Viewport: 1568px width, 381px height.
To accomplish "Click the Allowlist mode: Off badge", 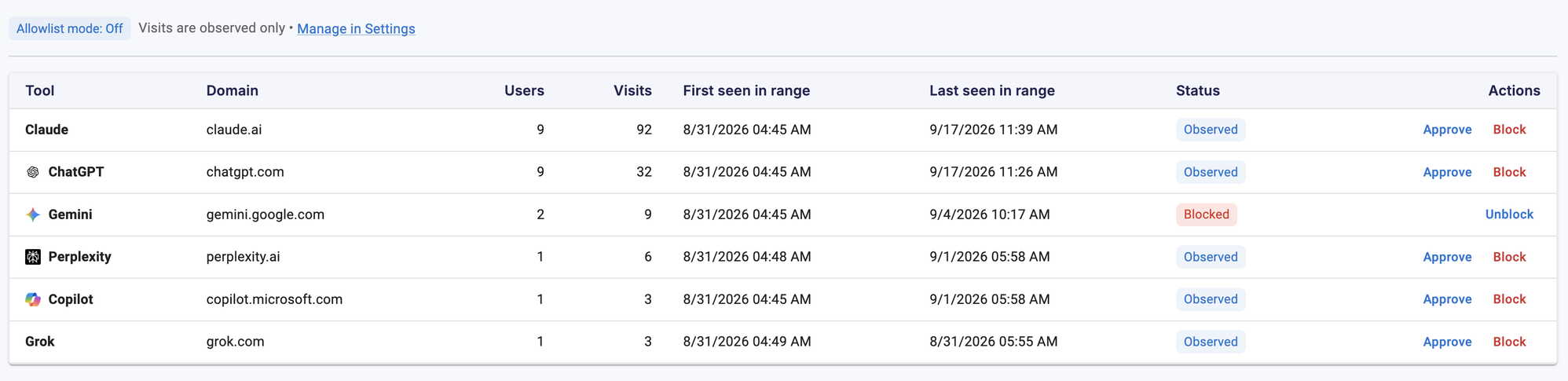I will coord(70,28).
